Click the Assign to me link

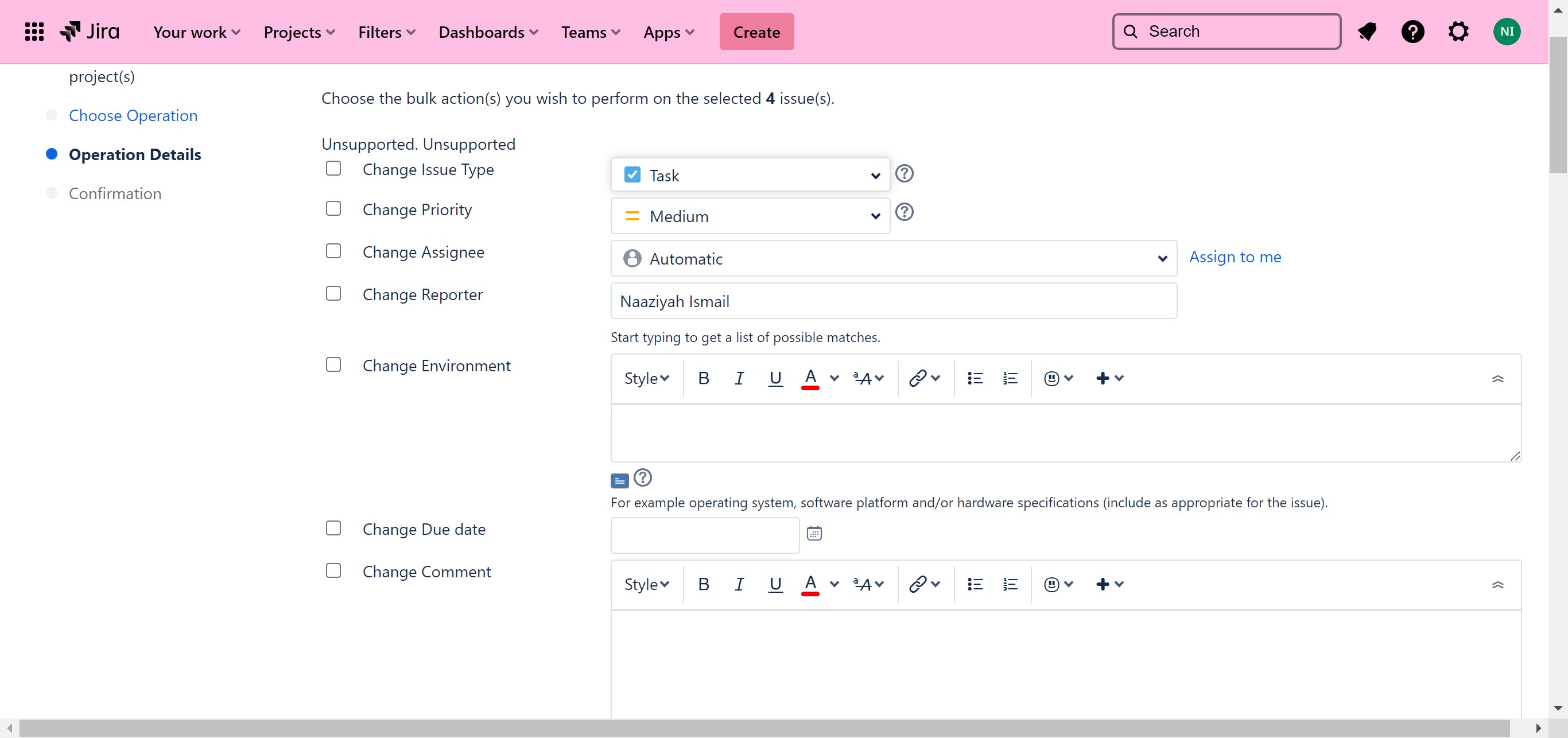pos(1235,257)
